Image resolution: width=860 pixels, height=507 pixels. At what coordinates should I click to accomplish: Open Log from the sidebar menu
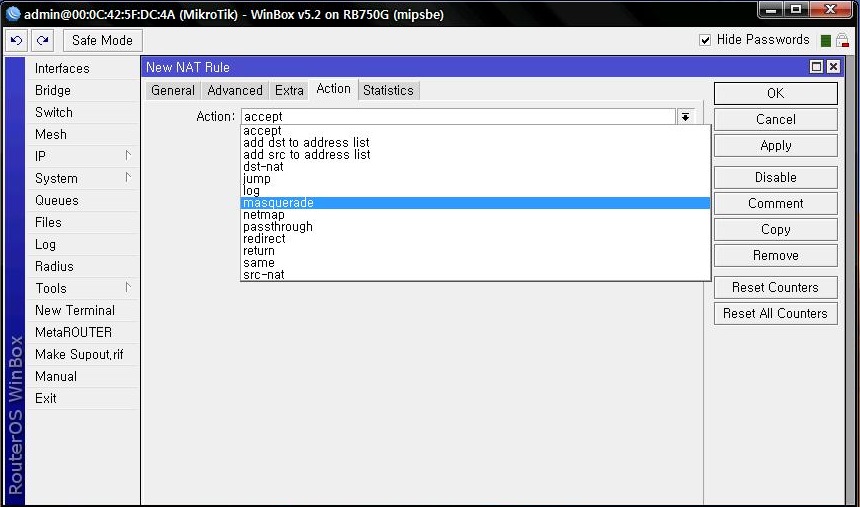coord(83,244)
